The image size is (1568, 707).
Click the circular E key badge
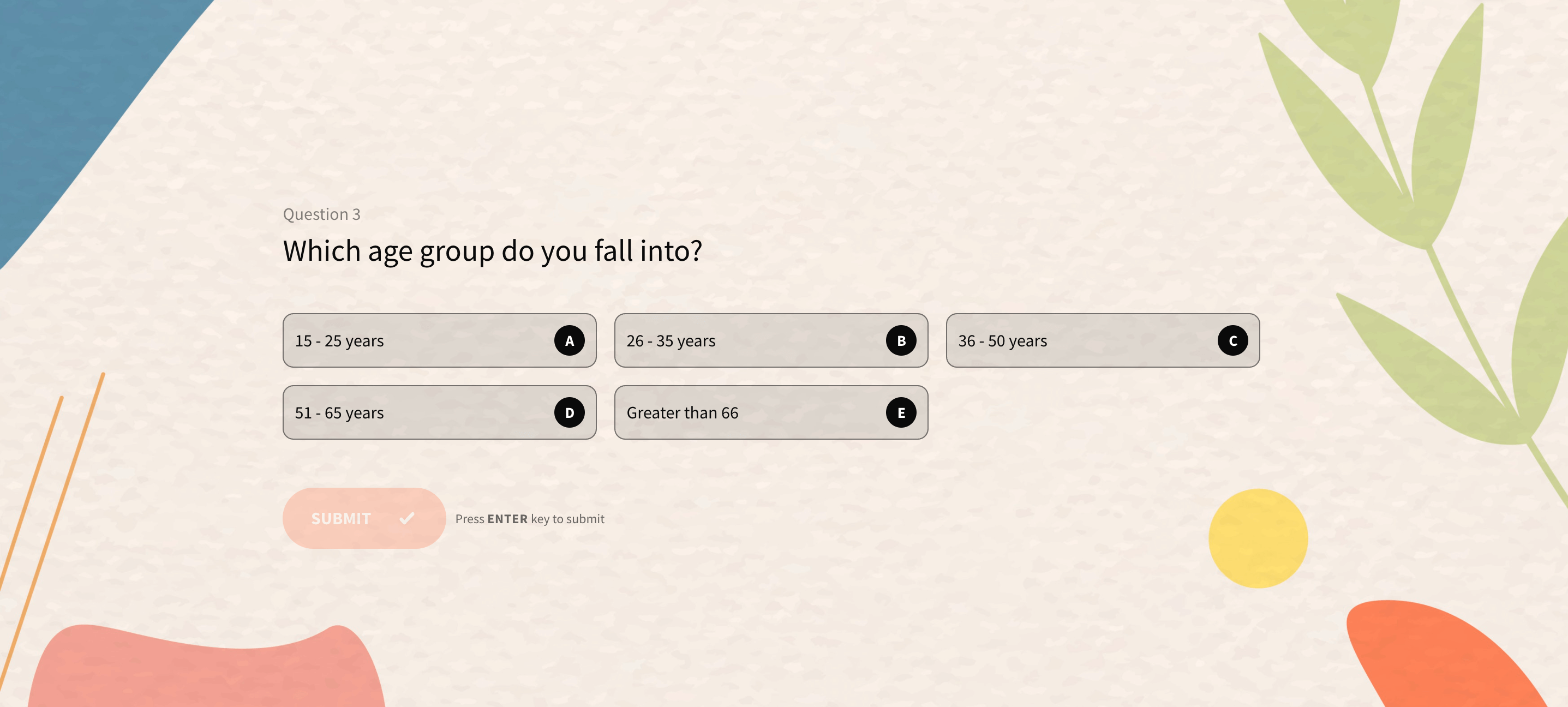[900, 412]
